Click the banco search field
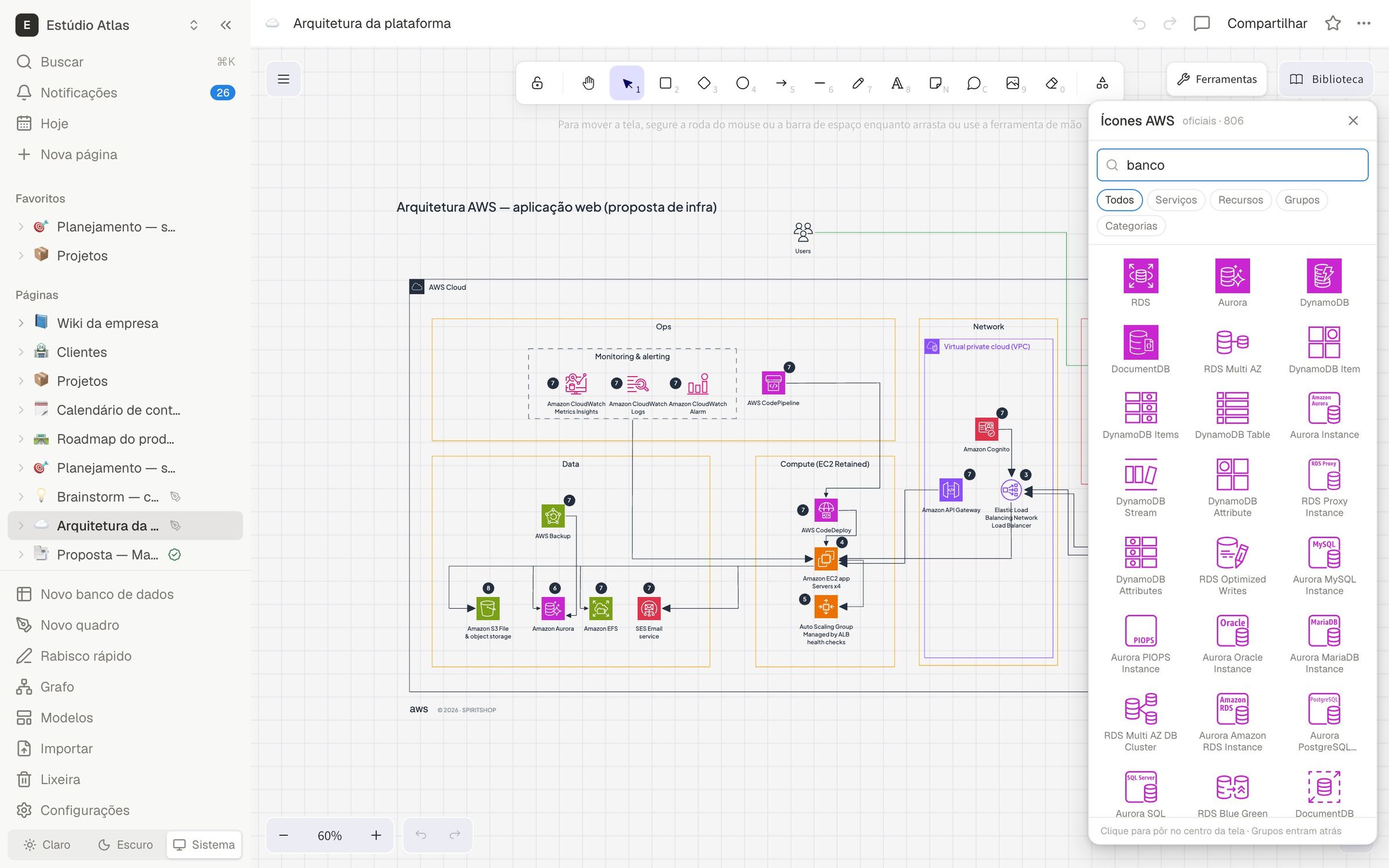The width and height of the screenshot is (1389, 868). (1232, 165)
